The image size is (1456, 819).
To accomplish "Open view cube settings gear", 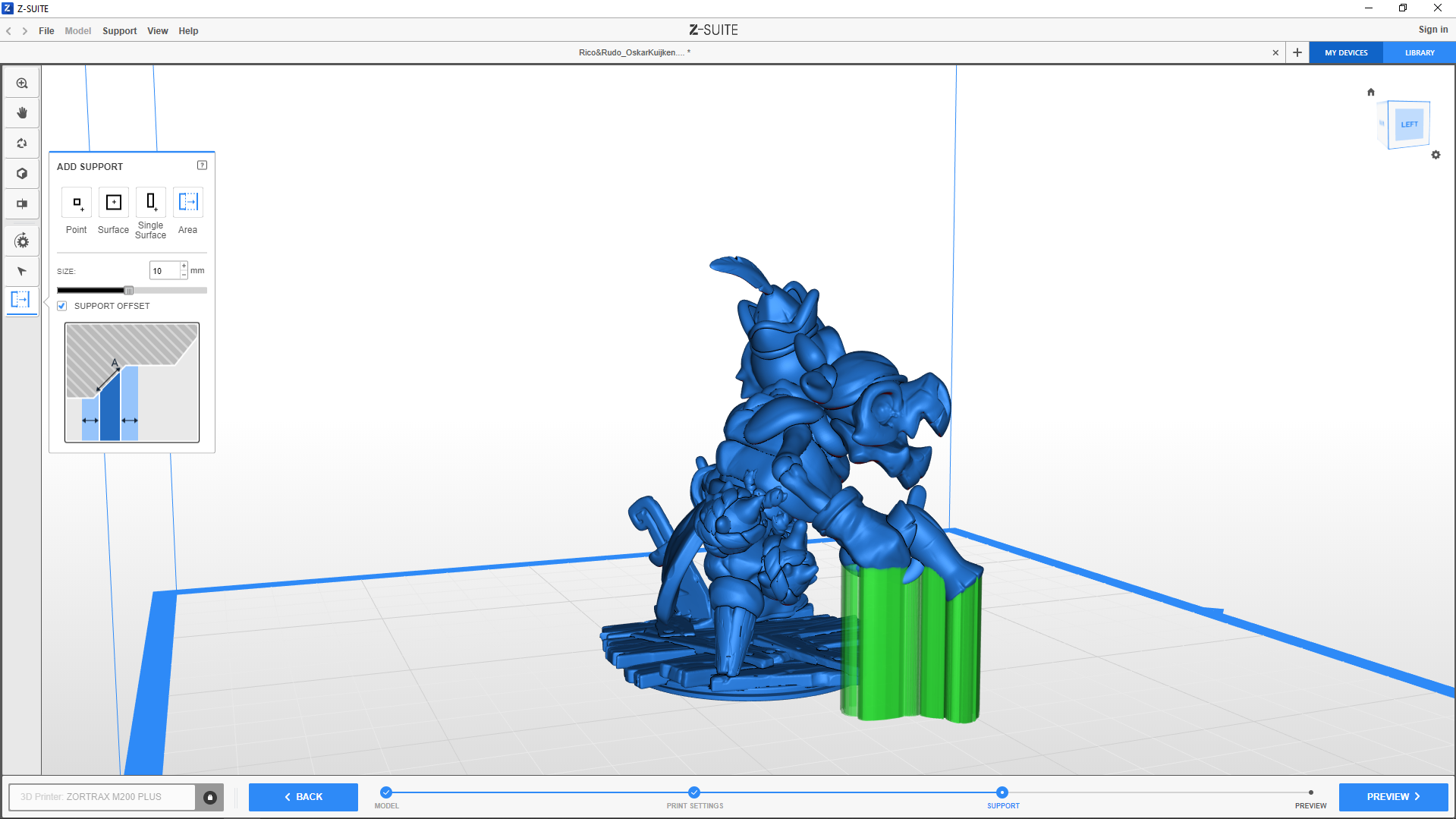I will 1436,155.
